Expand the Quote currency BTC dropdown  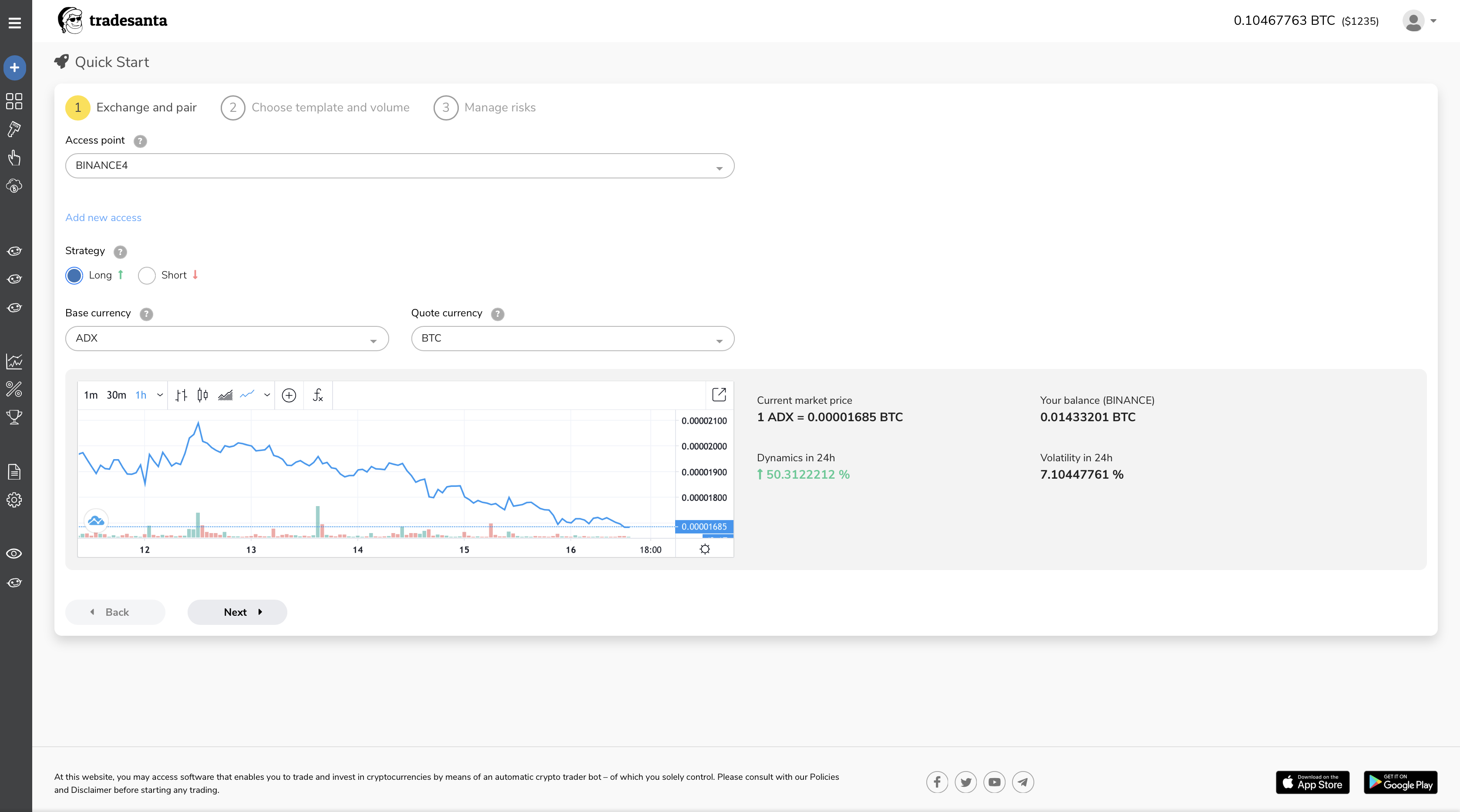coord(572,338)
